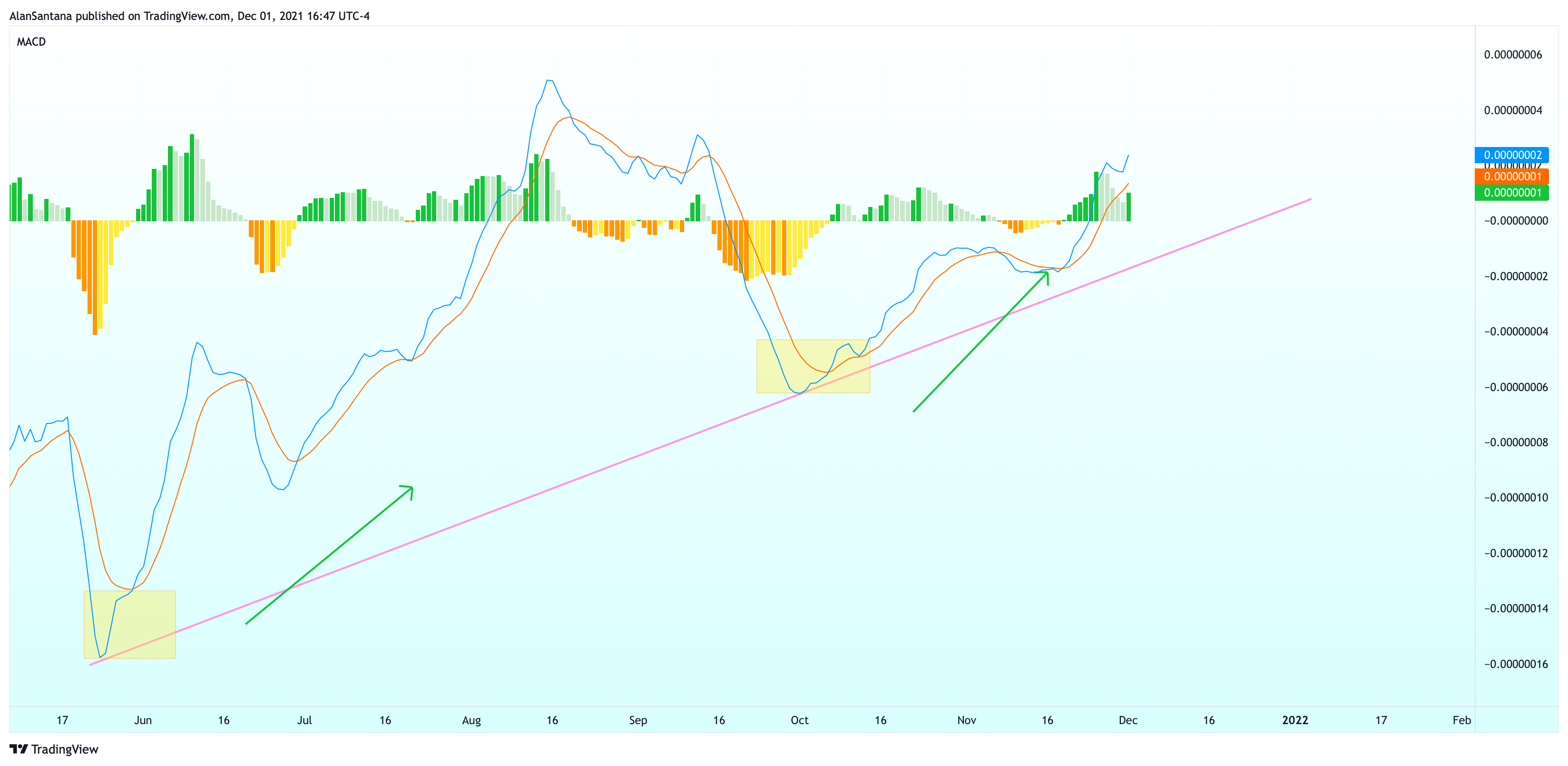
Task: Click the −0.00000010 axis label
Action: pos(1516,498)
